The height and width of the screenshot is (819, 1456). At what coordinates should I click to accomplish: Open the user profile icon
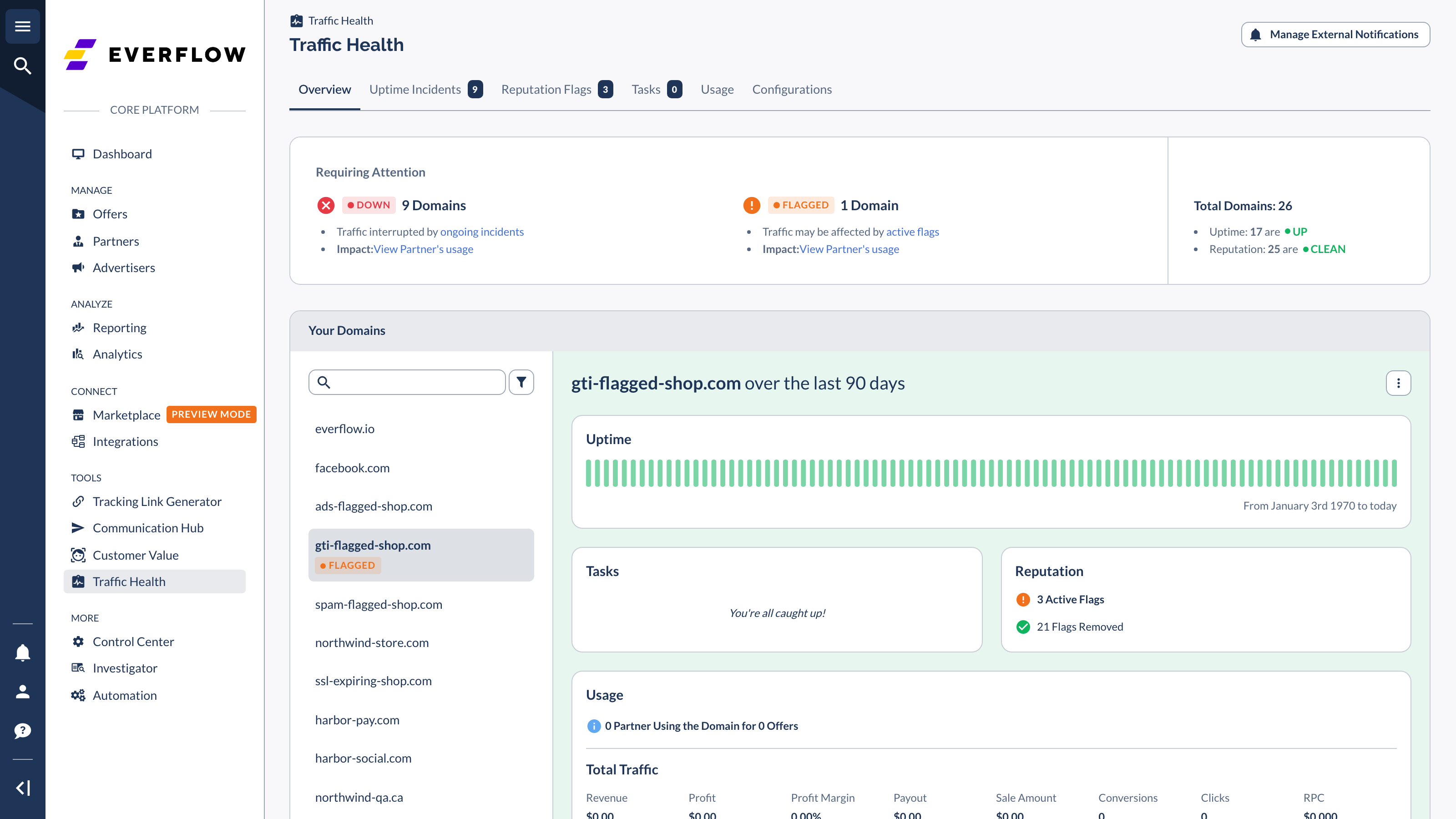click(x=23, y=692)
